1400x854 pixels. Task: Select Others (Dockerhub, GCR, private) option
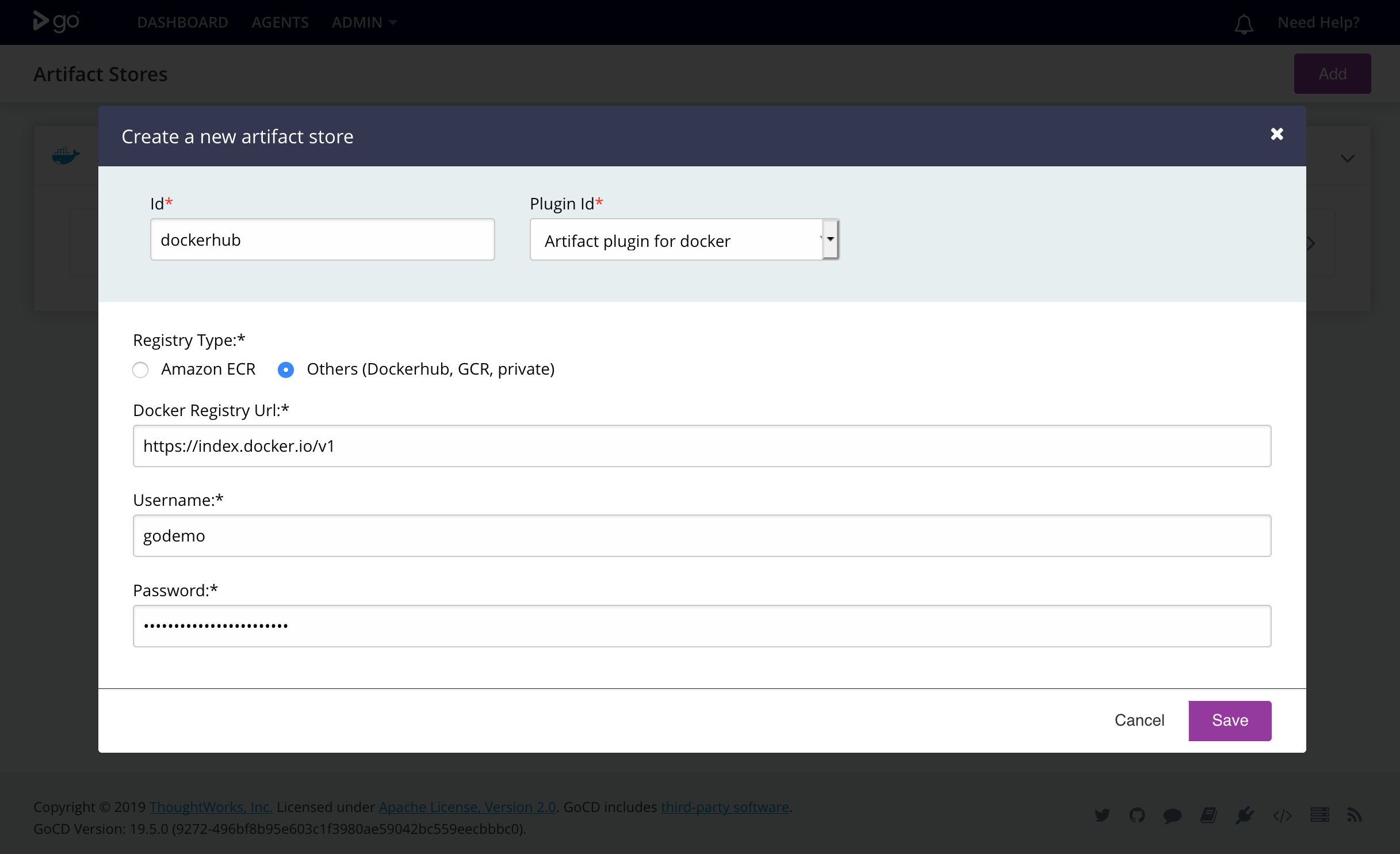(x=286, y=369)
